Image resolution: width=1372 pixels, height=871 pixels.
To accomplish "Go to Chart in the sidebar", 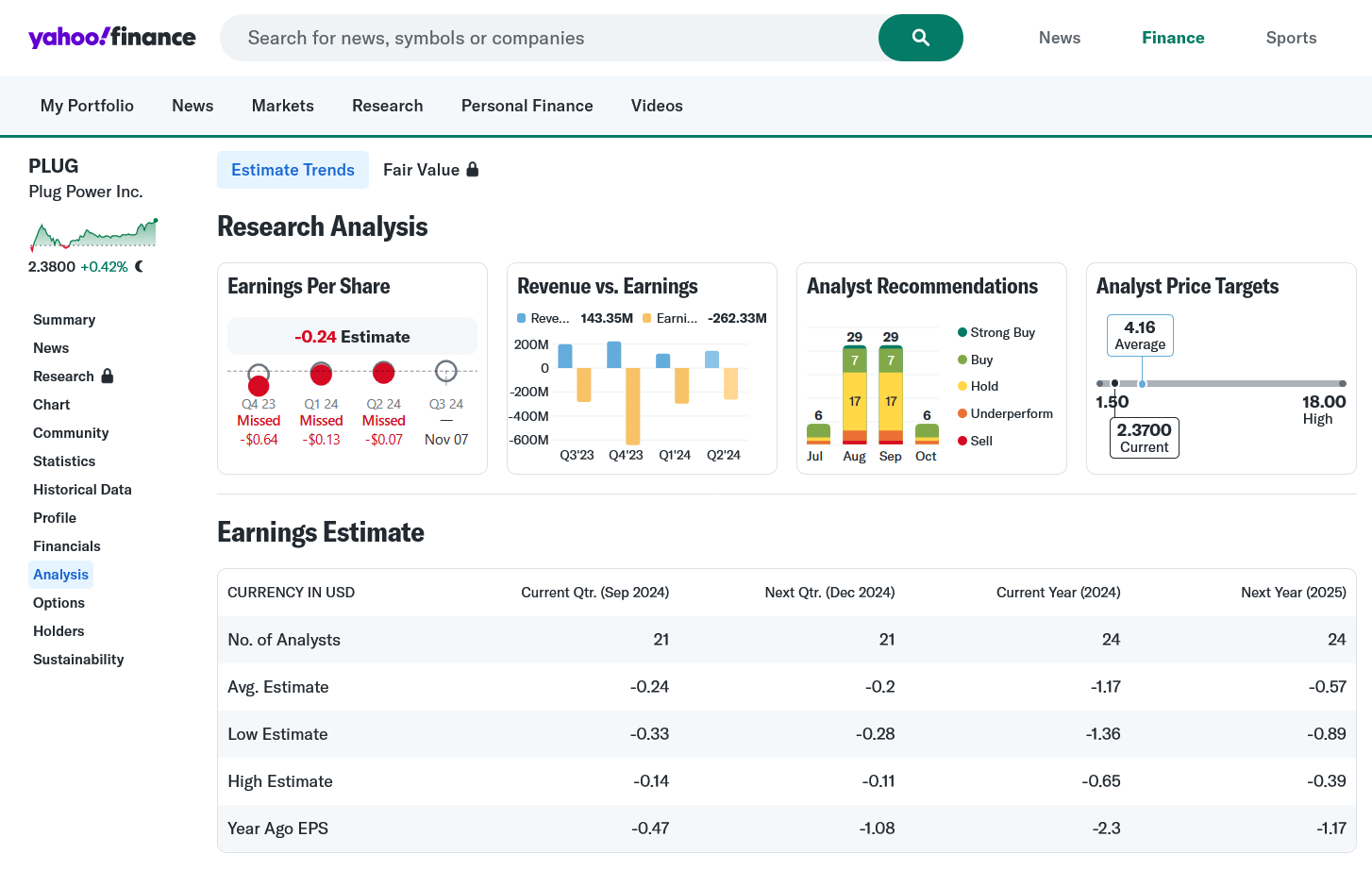I will (52, 405).
